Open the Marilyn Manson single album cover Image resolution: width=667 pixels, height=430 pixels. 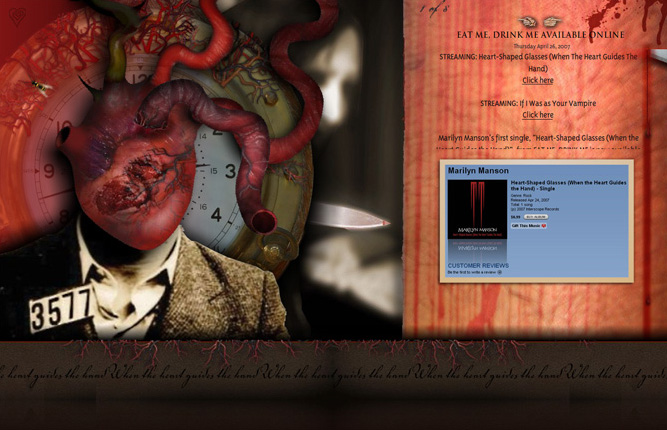click(477, 209)
